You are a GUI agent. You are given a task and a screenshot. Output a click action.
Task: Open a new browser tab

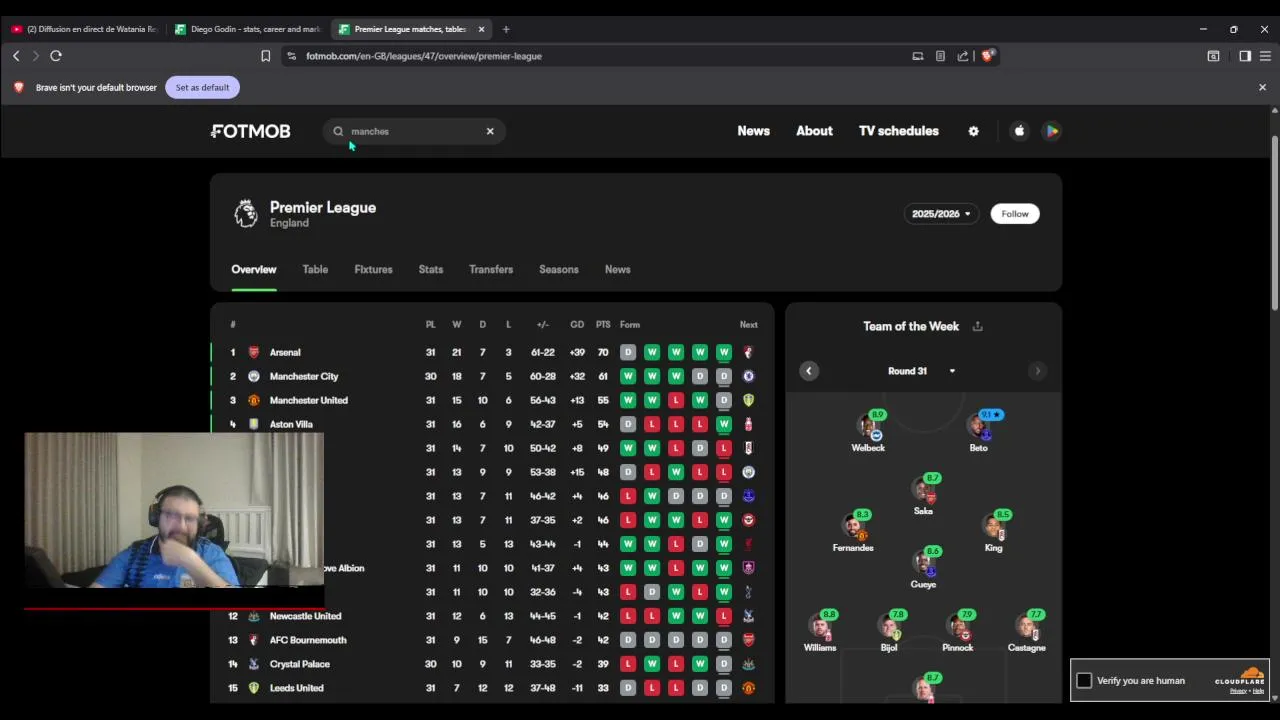click(506, 29)
